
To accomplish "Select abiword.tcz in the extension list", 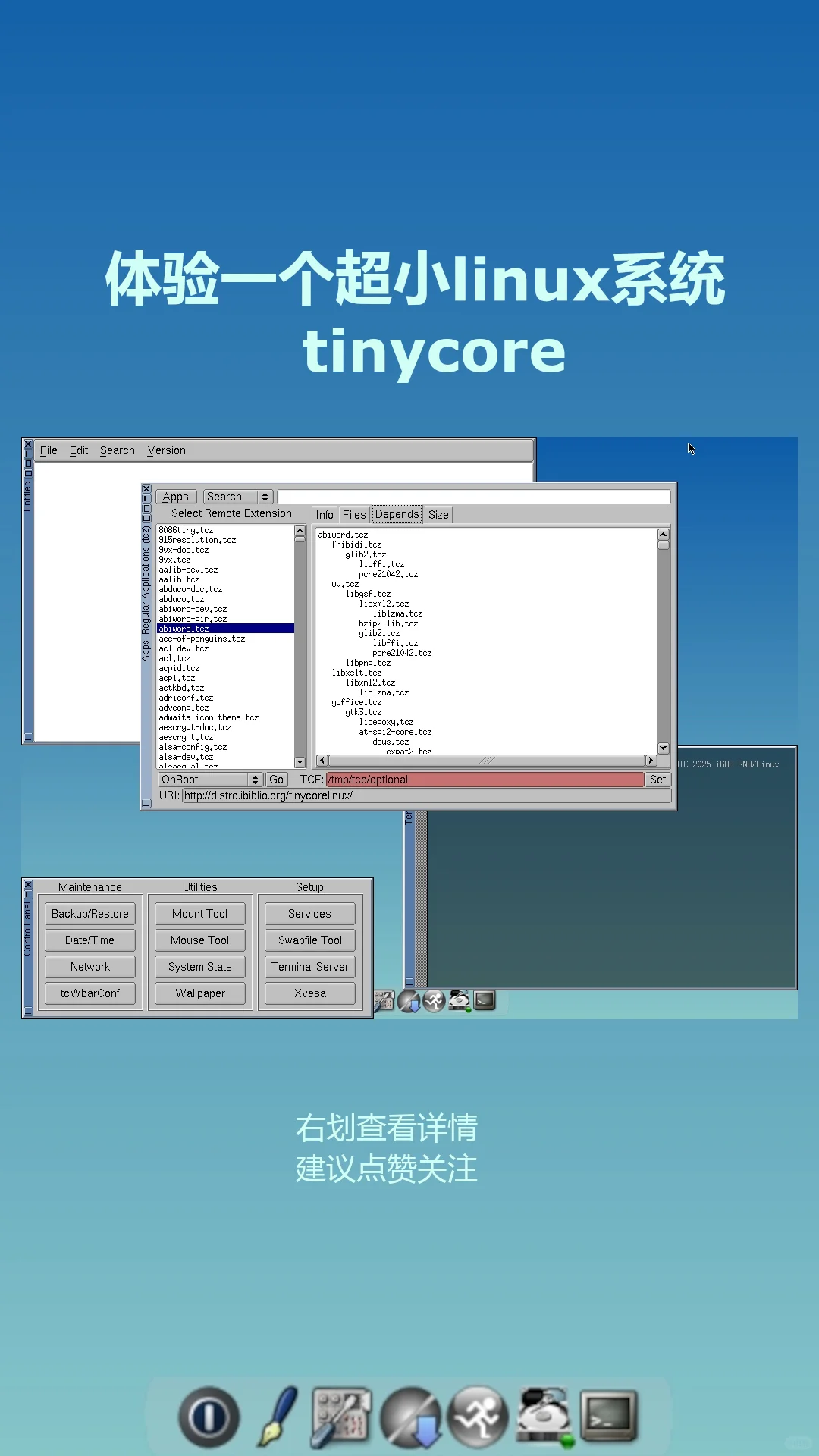I will coord(225,629).
